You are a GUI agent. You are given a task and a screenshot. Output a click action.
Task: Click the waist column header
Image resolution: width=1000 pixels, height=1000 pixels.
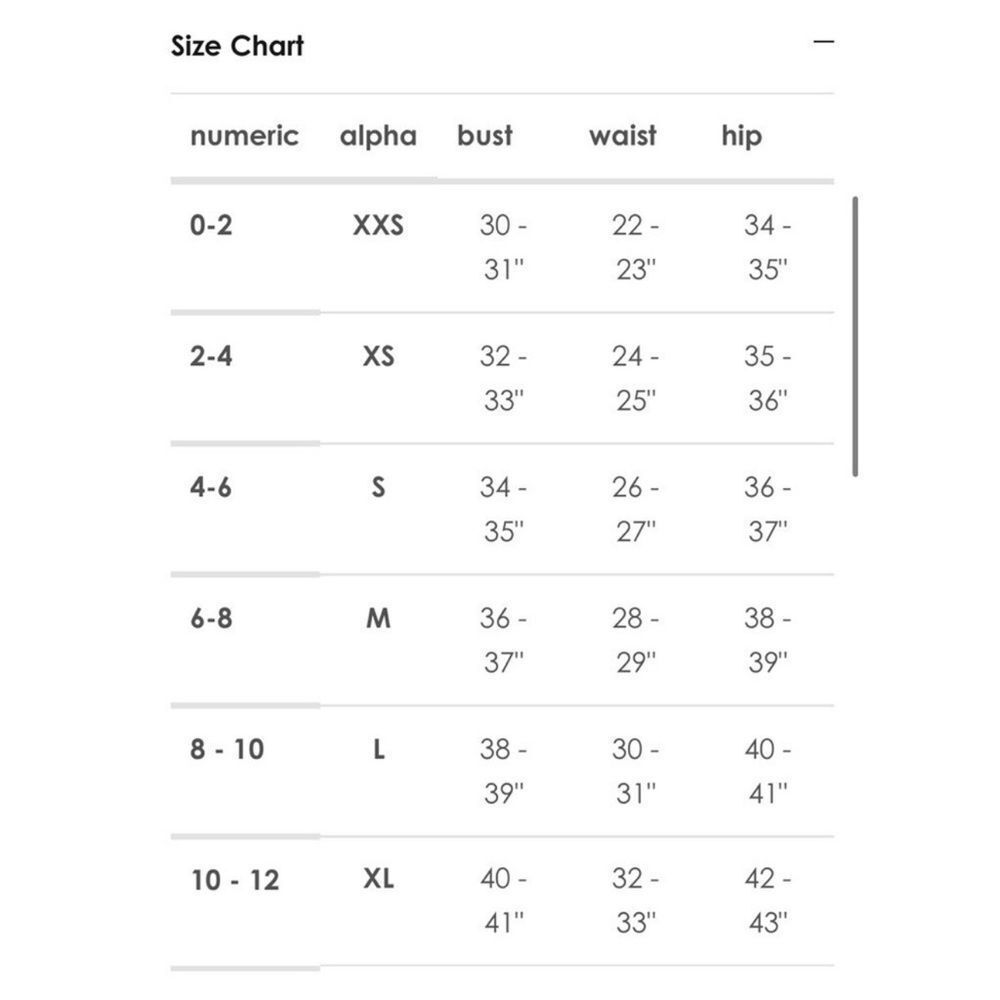(622, 135)
